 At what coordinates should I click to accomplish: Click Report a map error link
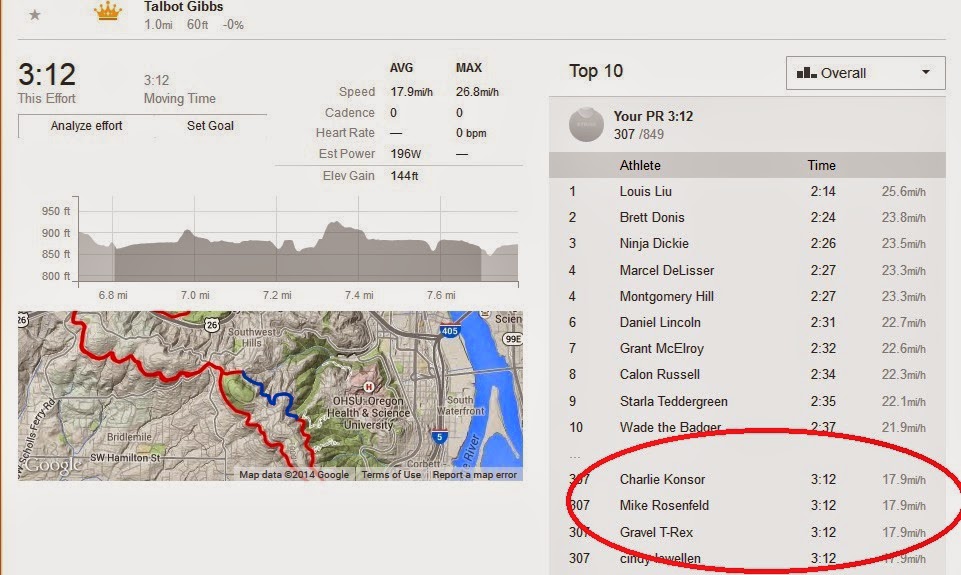tap(474, 474)
